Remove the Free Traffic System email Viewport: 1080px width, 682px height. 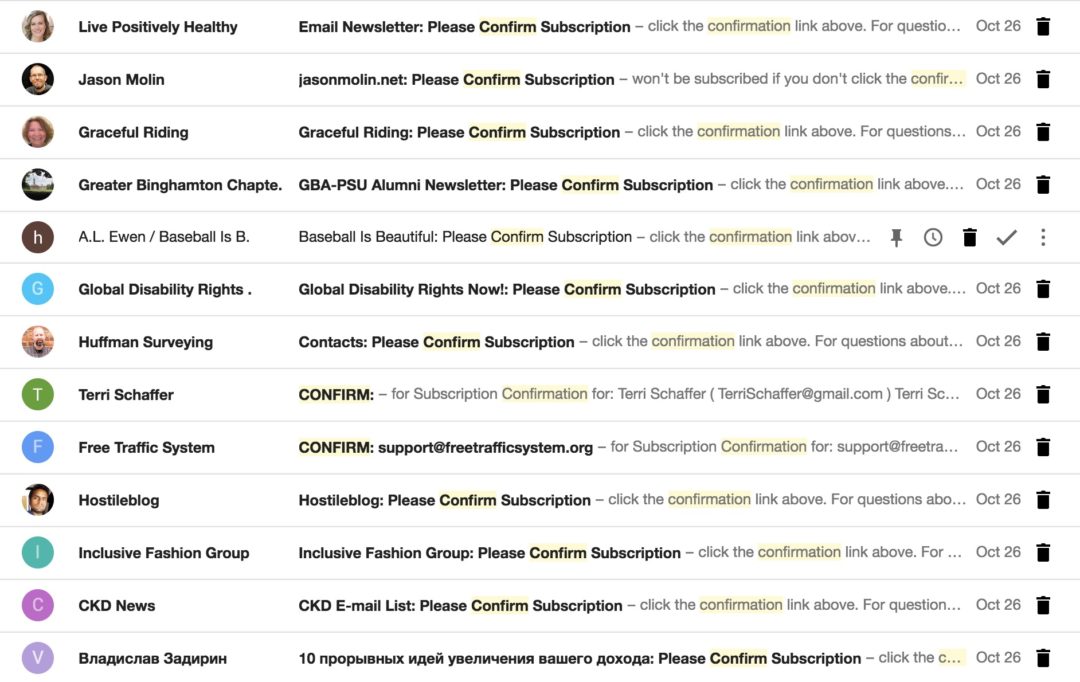coord(1043,447)
